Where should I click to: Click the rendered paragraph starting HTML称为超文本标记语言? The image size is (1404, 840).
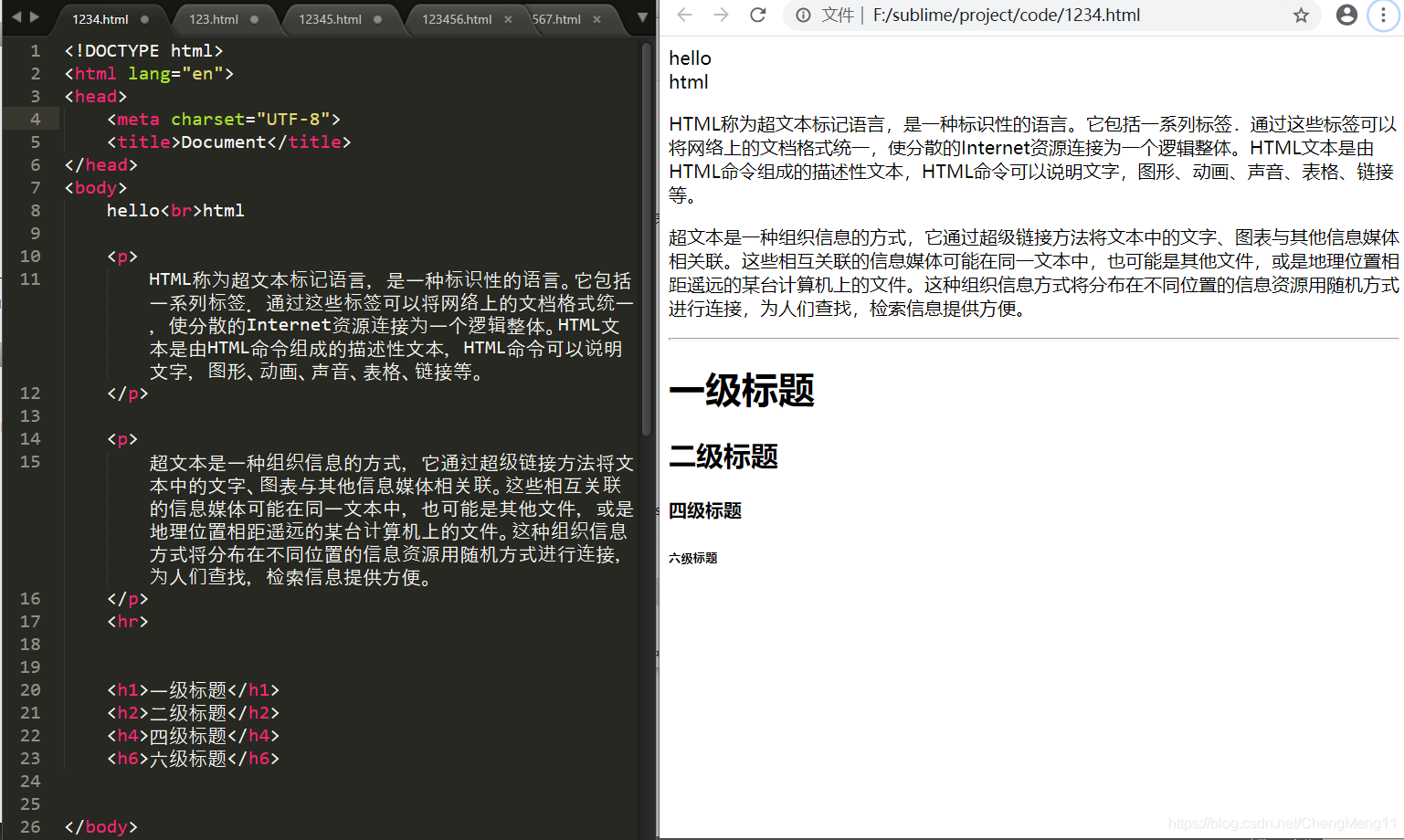tap(1032, 160)
